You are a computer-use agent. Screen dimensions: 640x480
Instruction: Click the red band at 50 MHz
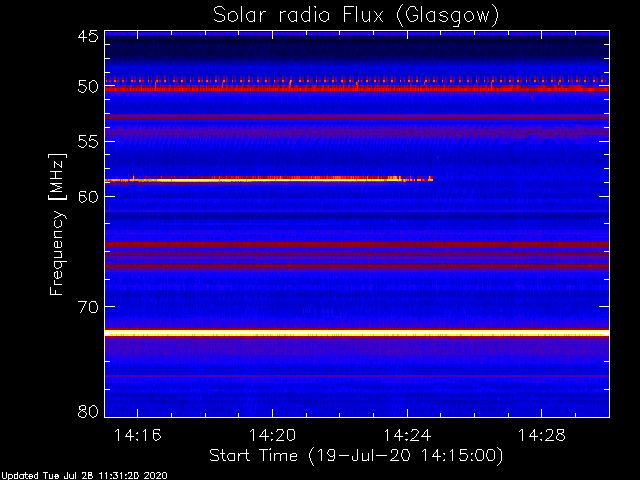point(357,88)
